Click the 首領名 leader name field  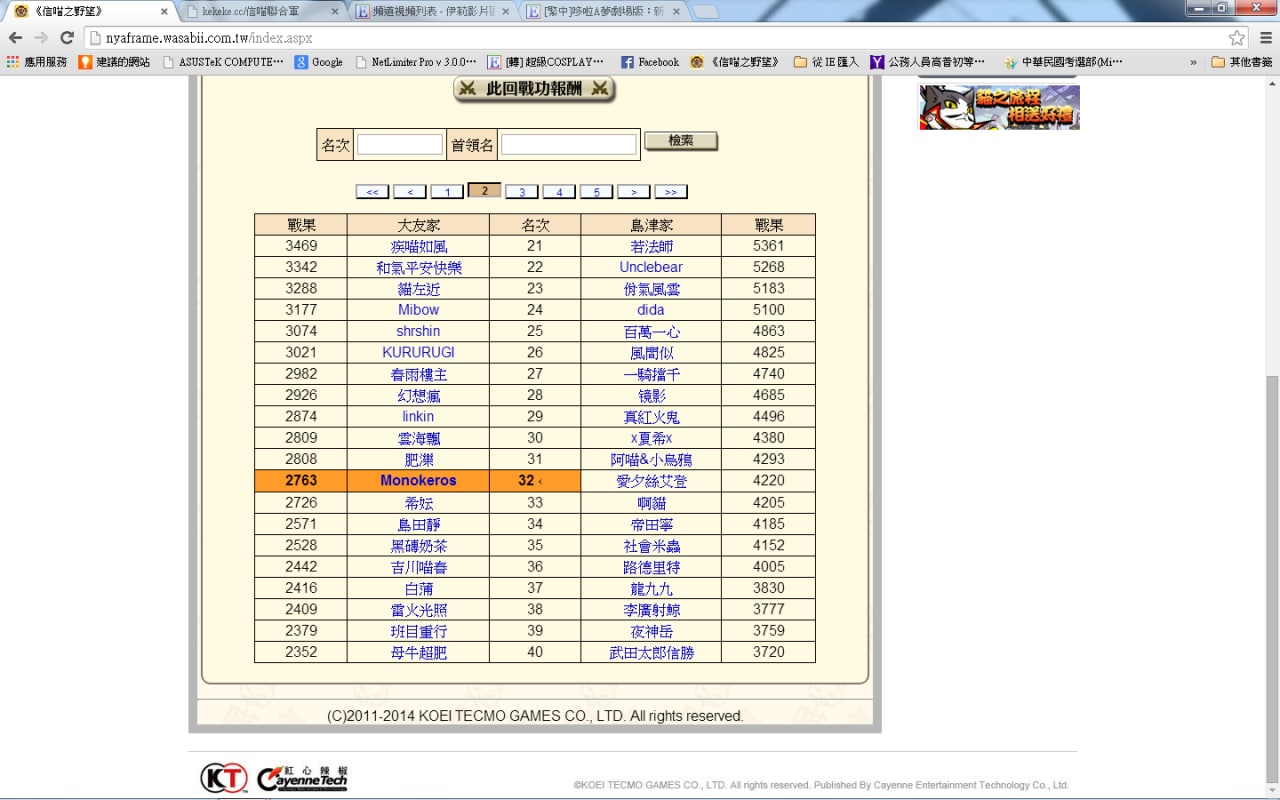(568, 145)
